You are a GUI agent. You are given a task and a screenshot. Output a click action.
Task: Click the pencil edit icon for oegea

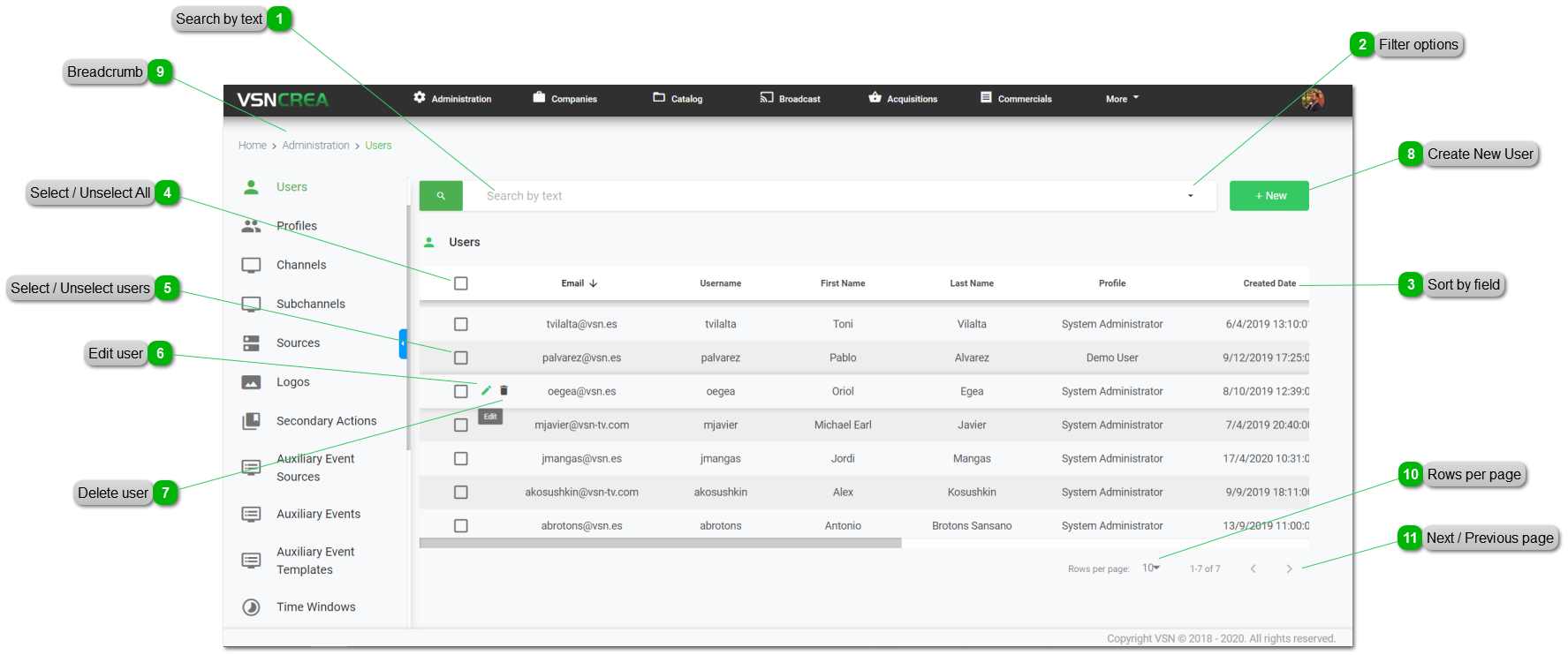[x=486, y=390]
